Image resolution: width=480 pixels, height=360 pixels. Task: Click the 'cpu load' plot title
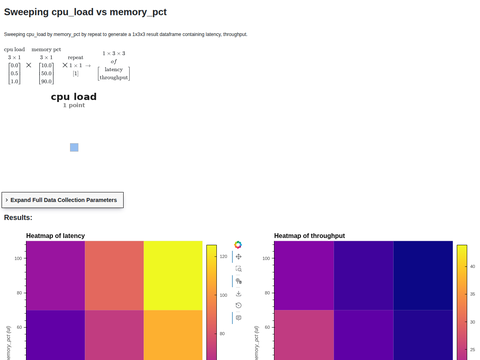[74, 97]
